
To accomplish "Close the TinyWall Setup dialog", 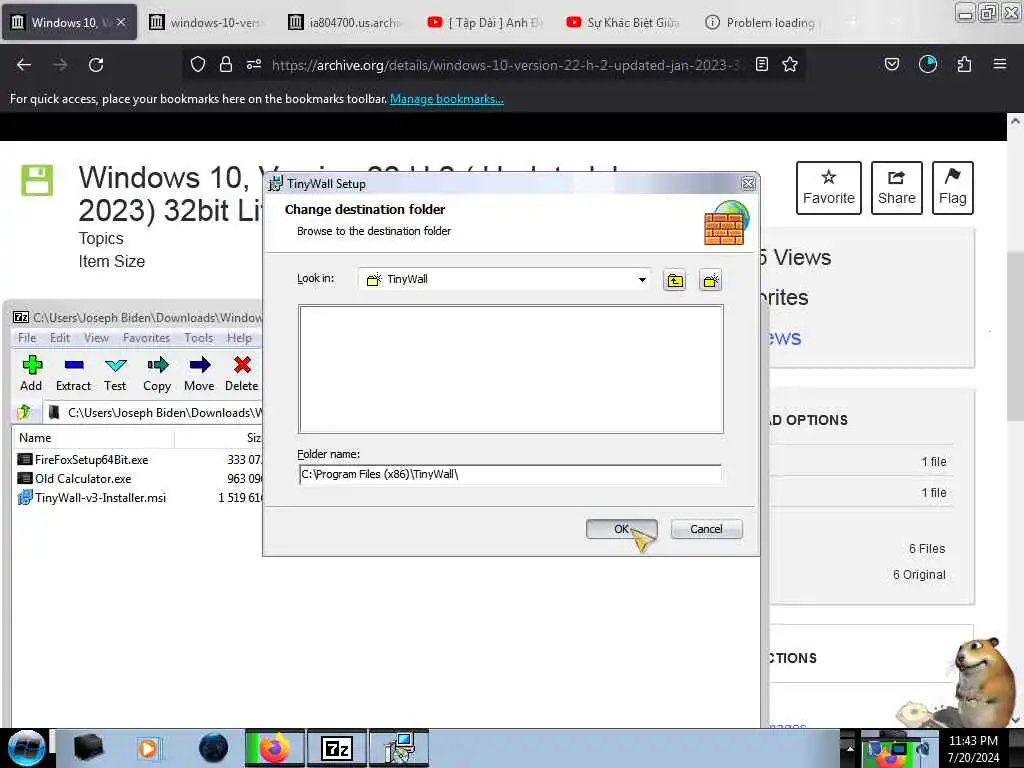I will click(748, 184).
